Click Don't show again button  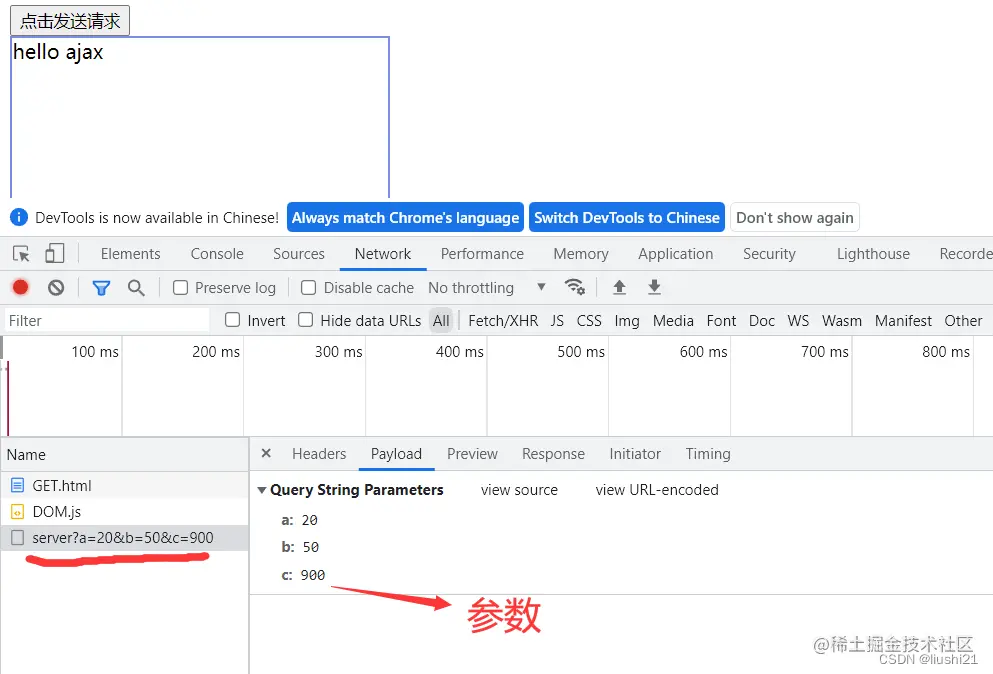click(x=795, y=217)
